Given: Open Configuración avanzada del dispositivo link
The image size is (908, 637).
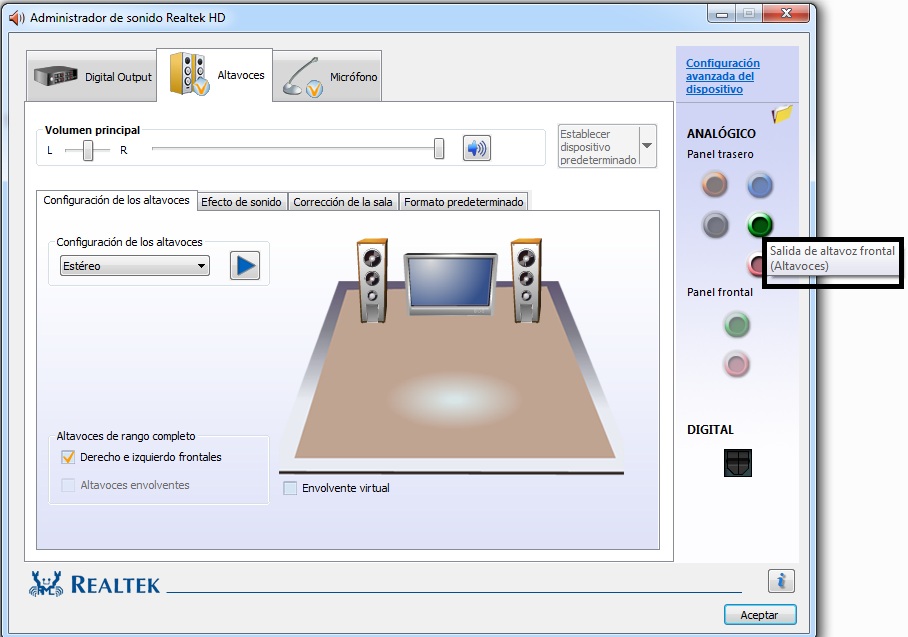Looking at the screenshot, I should (723, 76).
